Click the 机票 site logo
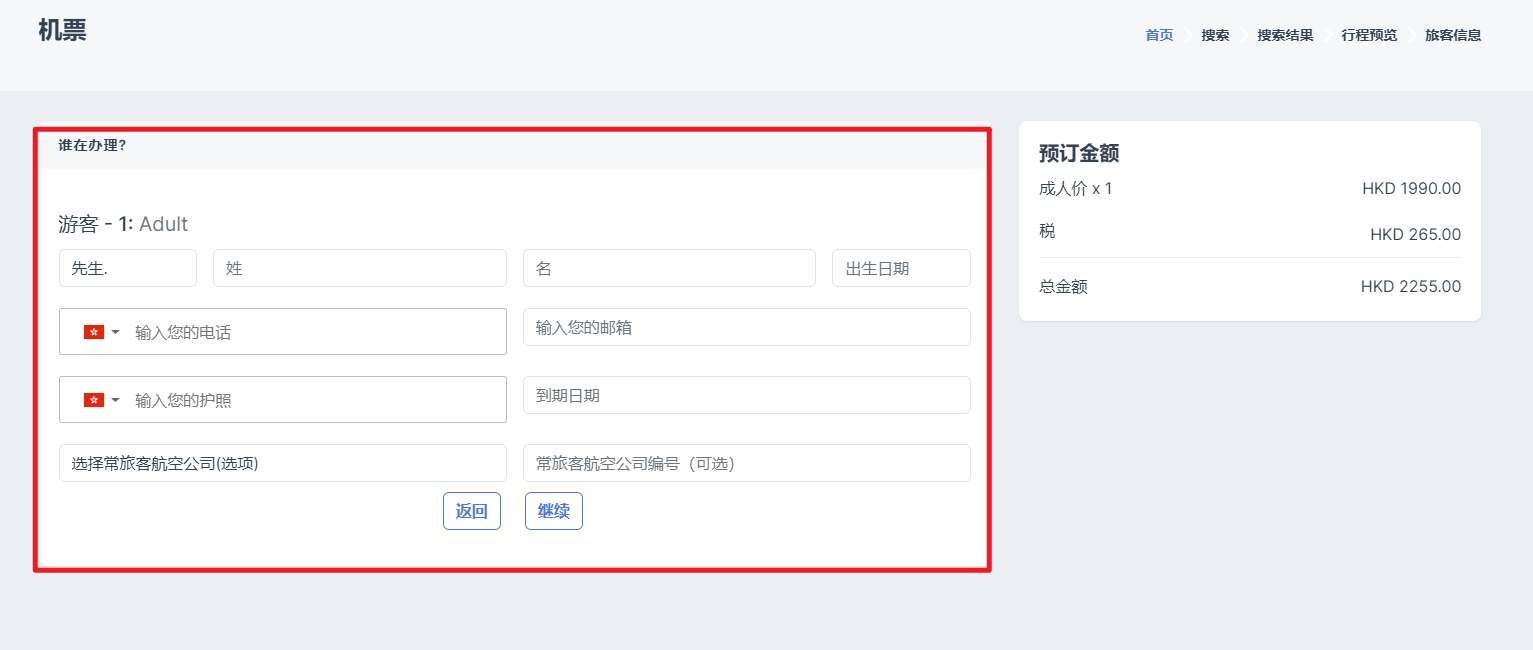This screenshot has width=1533, height=650. click(x=62, y=31)
